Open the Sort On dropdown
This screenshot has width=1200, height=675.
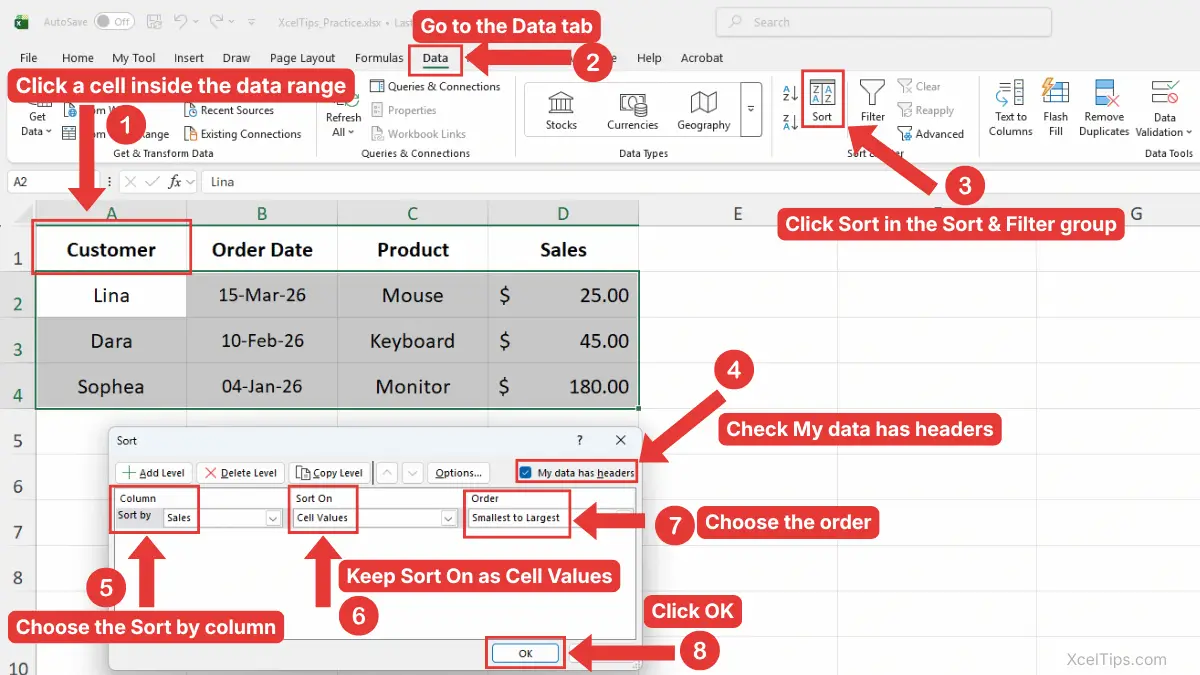[x=449, y=518]
